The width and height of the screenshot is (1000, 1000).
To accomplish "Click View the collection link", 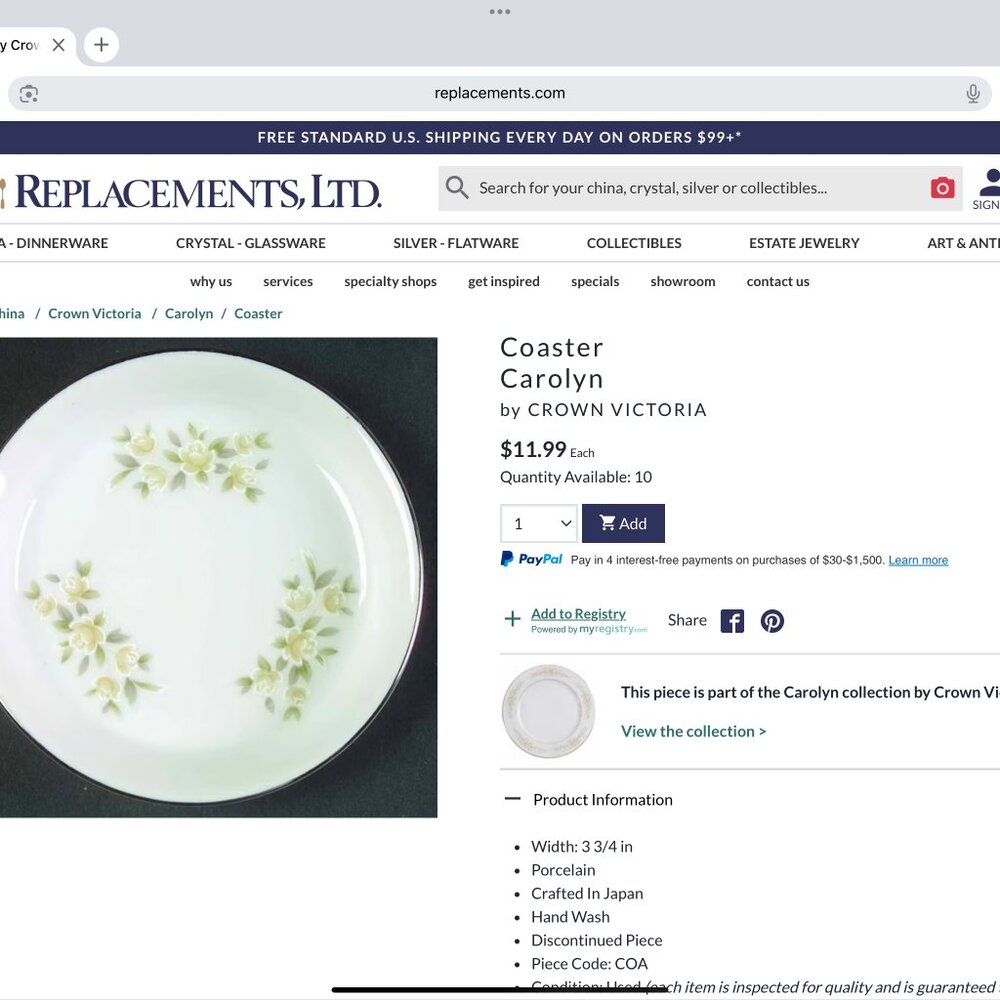I will (x=693, y=731).
